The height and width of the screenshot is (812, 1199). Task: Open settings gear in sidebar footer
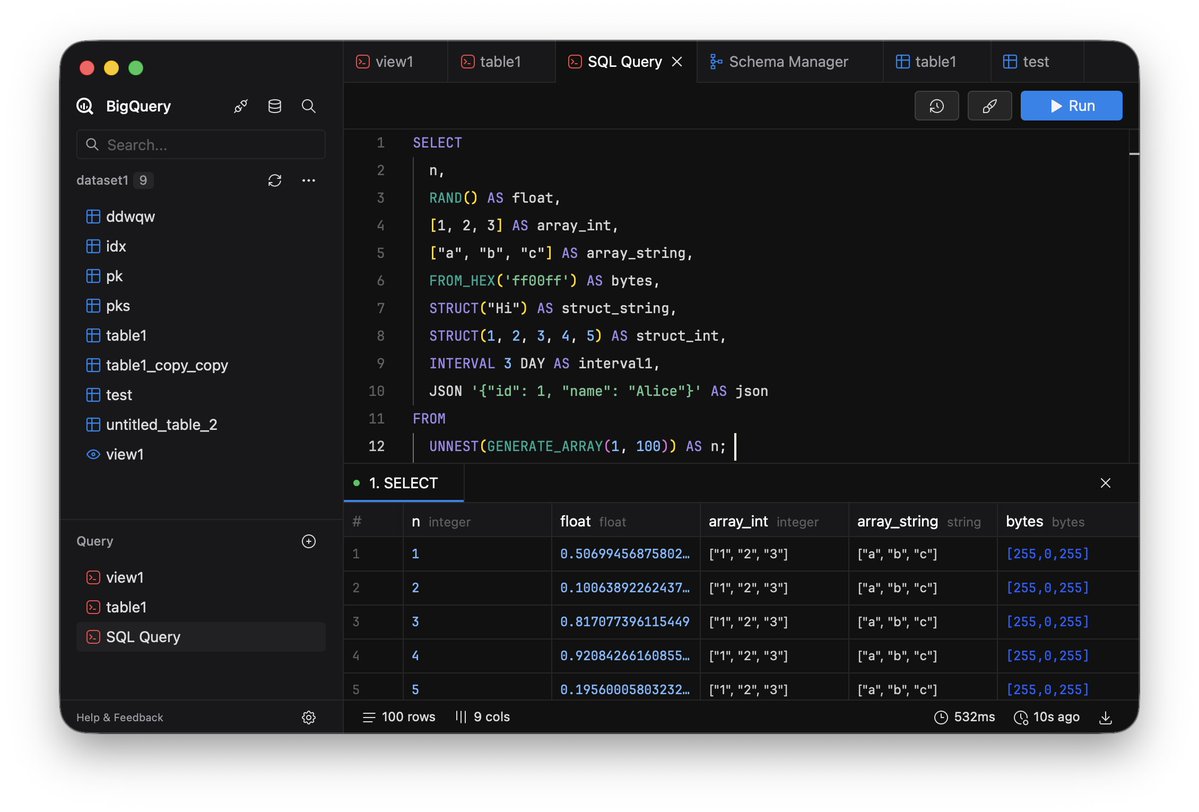tap(309, 717)
